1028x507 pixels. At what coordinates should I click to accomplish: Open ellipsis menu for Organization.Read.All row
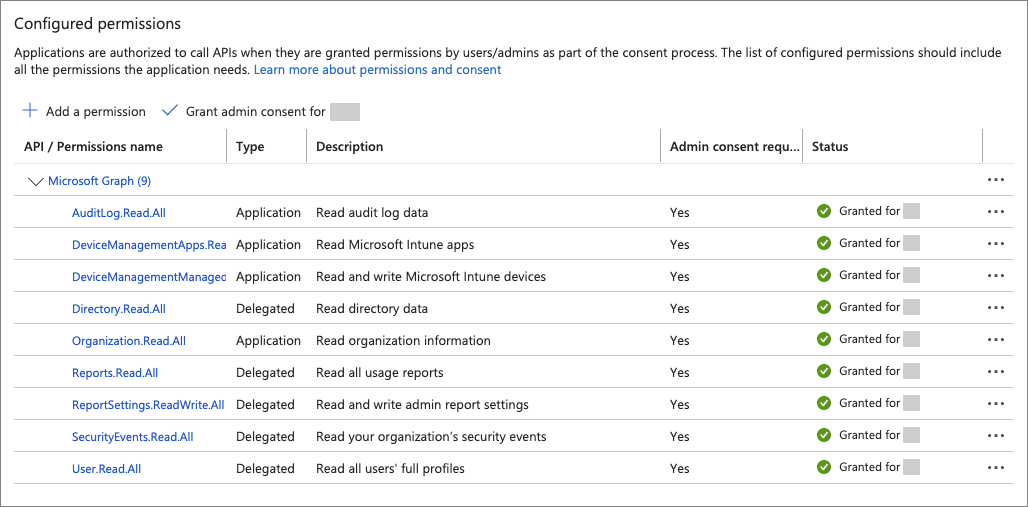tap(995, 340)
